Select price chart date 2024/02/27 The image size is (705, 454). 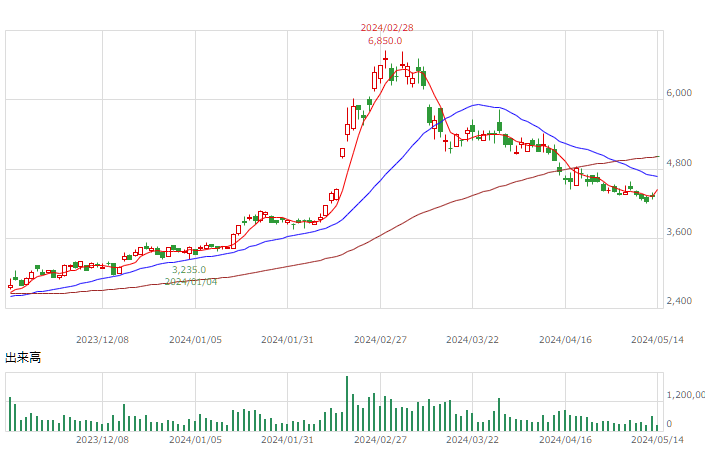tap(380, 340)
